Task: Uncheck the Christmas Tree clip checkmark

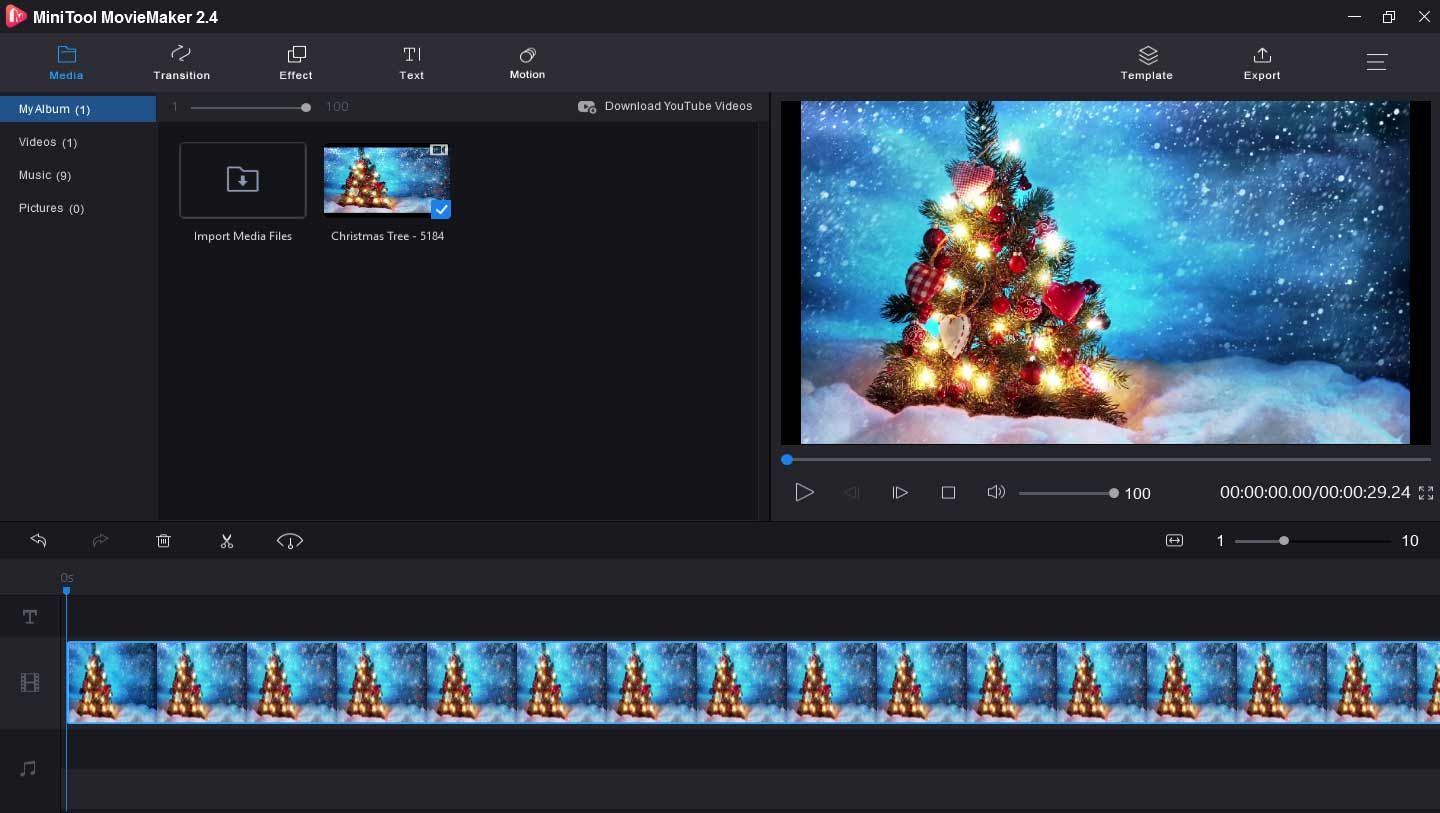Action: 440,209
